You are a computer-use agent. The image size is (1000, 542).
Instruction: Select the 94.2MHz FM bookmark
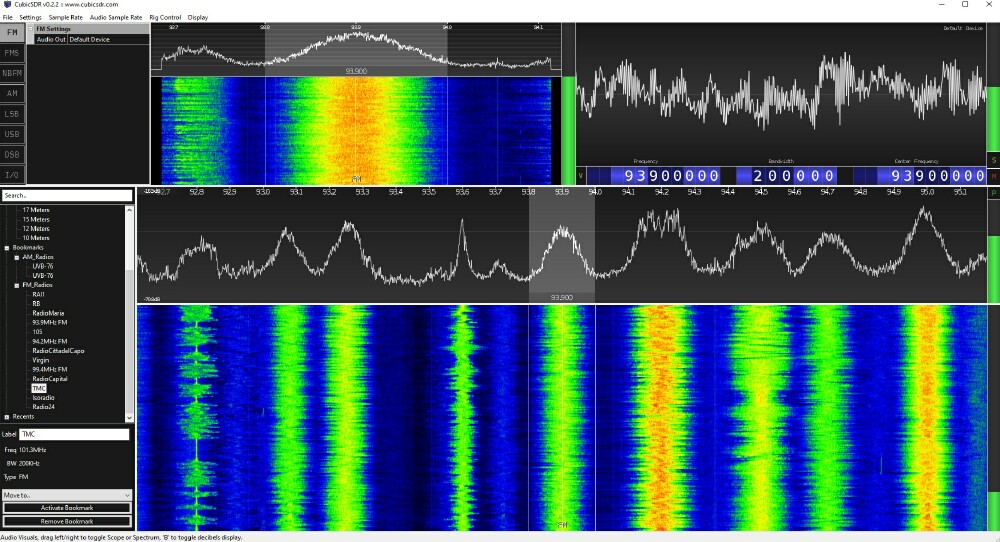(49, 341)
